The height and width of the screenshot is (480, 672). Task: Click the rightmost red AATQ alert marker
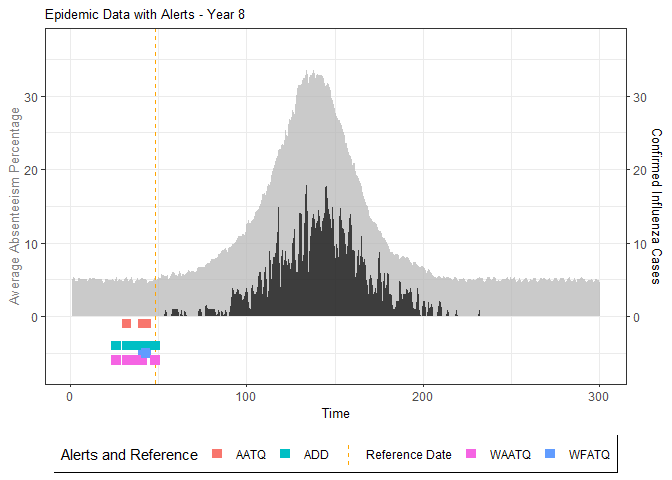click(x=144, y=324)
